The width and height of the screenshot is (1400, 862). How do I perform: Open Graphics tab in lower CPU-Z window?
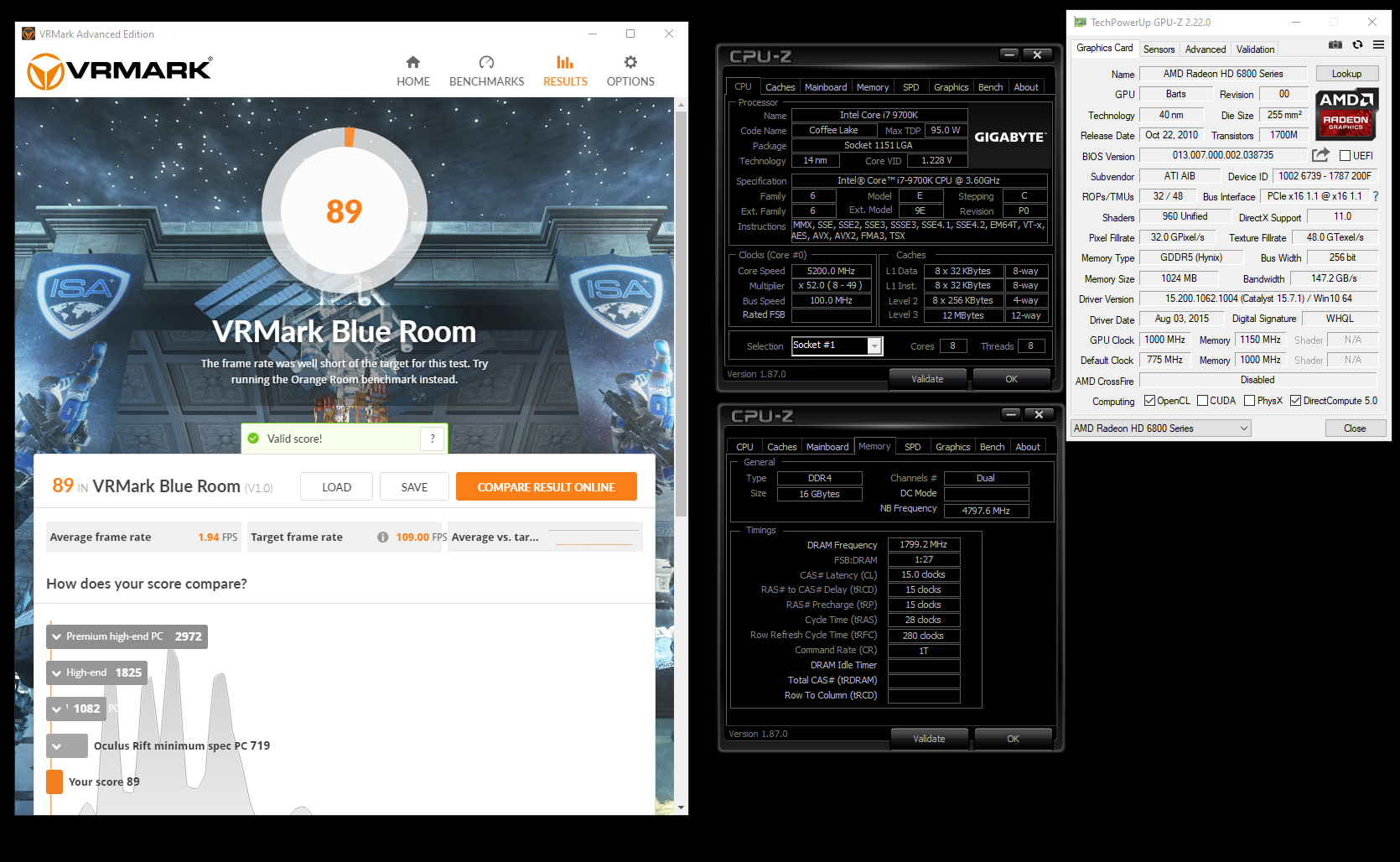click(x=952, y=447)
